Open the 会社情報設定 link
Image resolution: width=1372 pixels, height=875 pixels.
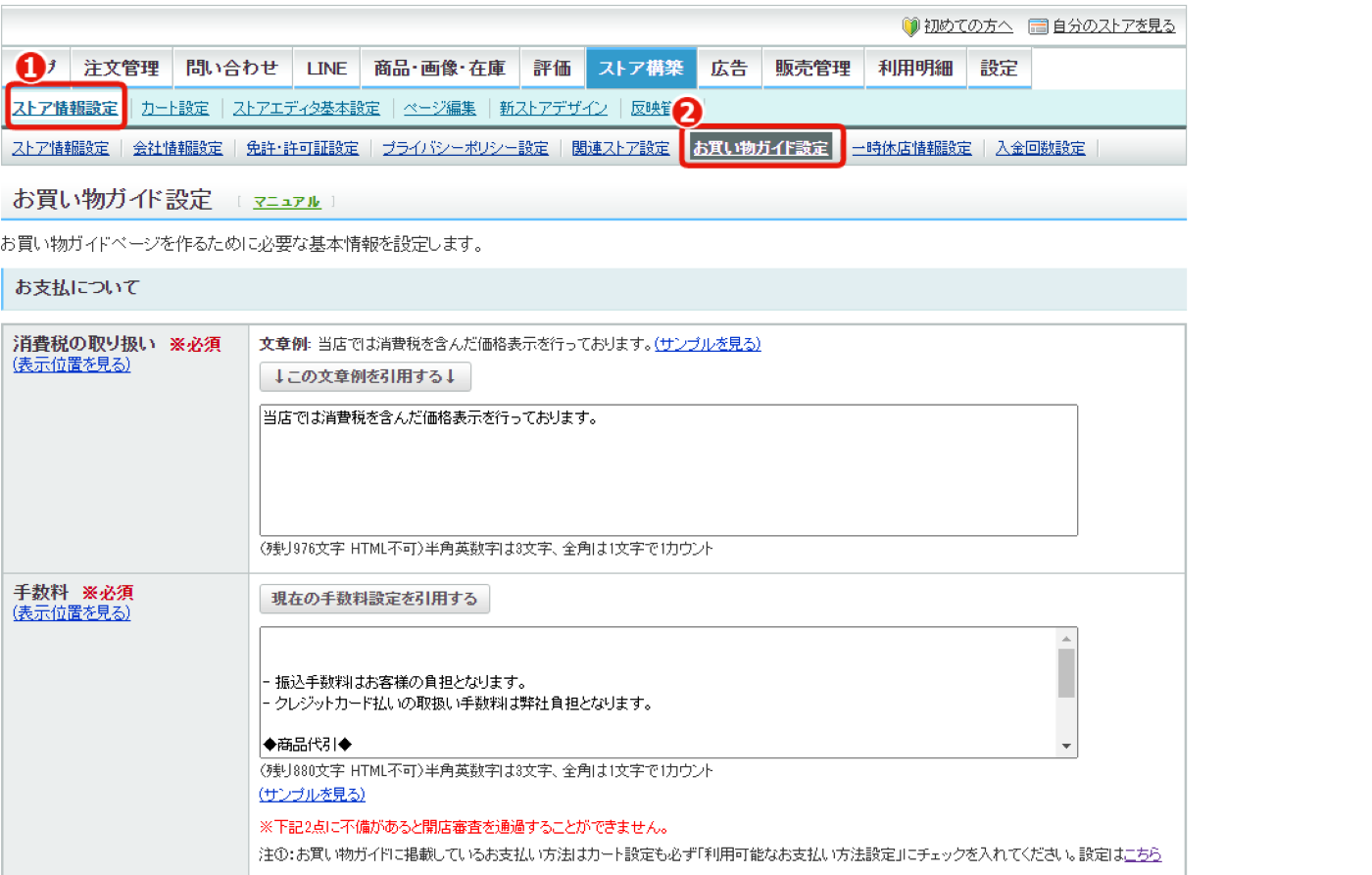pyautogui.click(x=178, y=148)
